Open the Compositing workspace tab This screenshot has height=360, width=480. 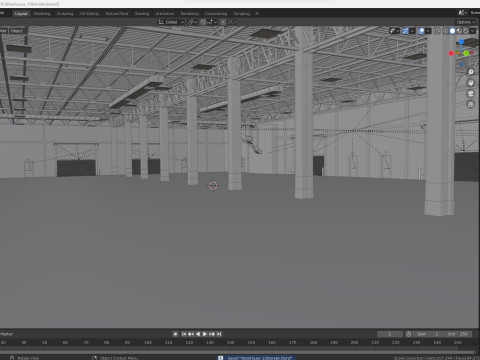tap(216, 14)
